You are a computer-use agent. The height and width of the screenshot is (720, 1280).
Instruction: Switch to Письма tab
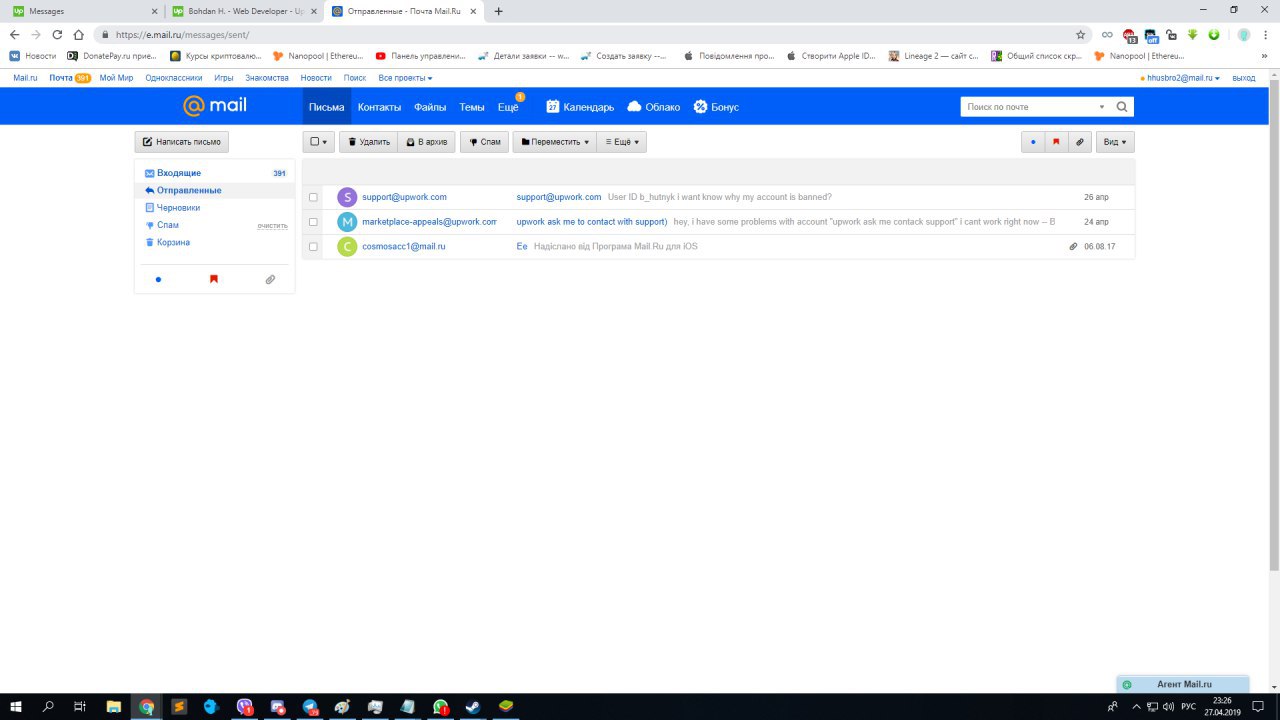point(327,107)
